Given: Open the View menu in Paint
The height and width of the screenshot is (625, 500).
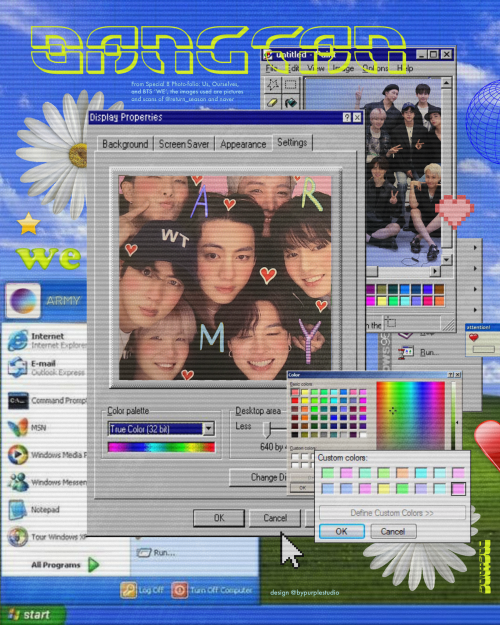Looking at the screenshot, I should click(x=316, y=69).
